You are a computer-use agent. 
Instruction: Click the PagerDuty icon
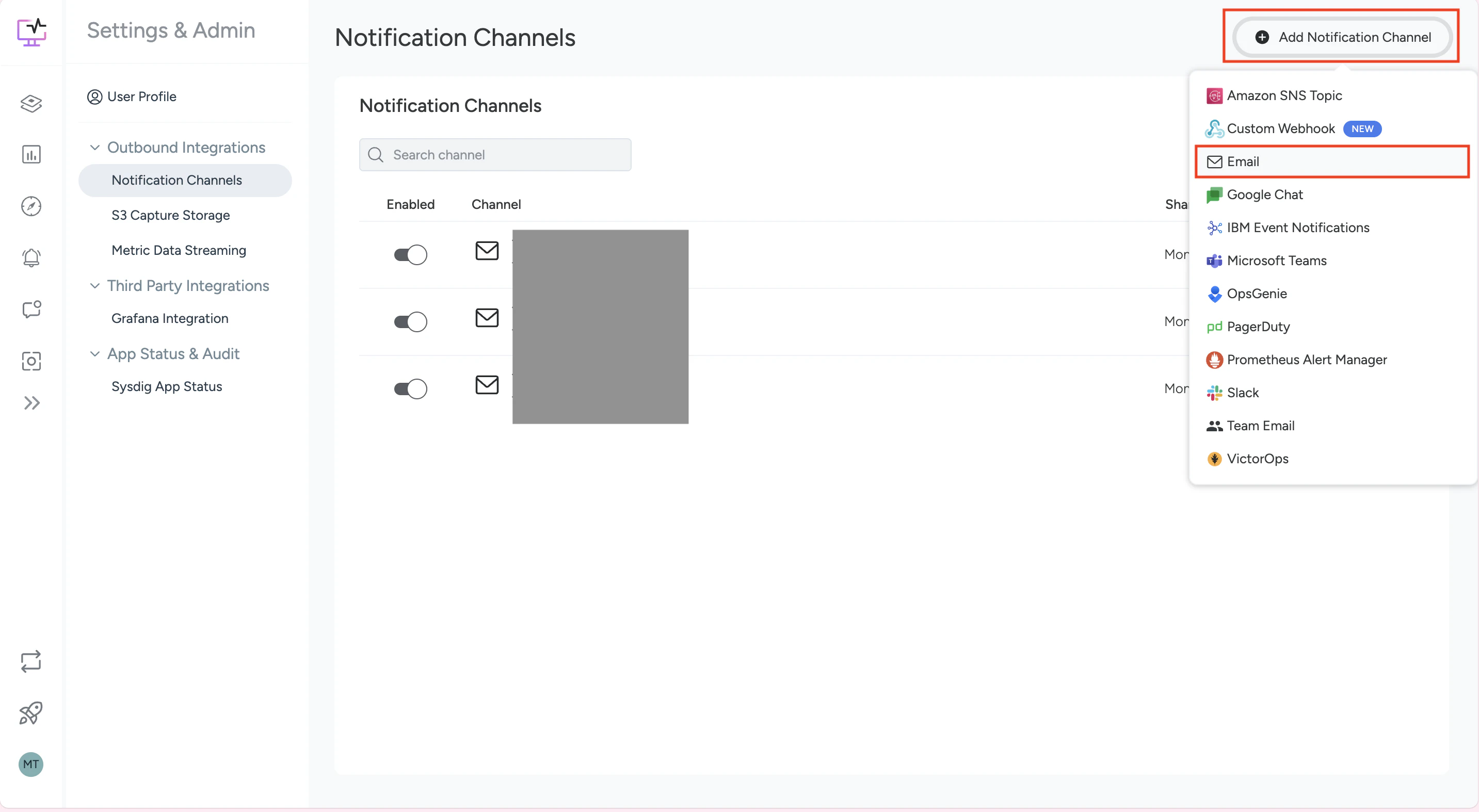[1214, 327]
